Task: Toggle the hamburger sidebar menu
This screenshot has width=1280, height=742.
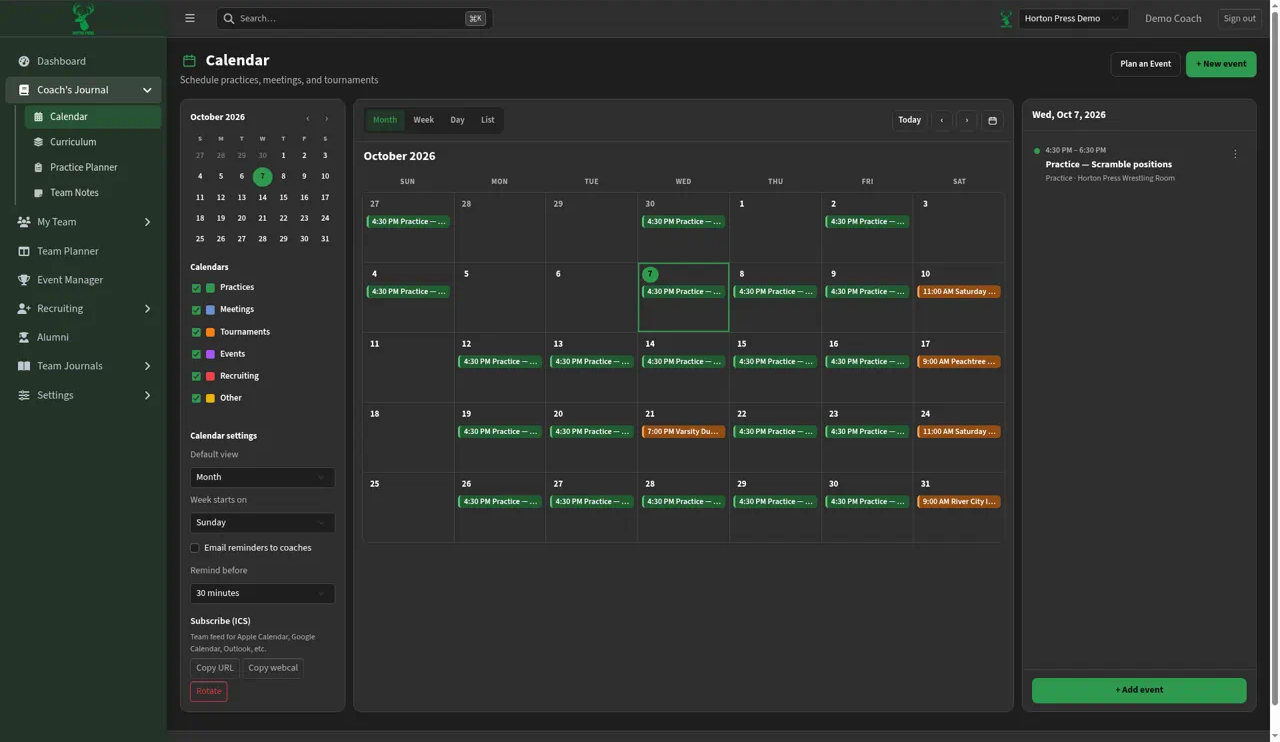Action: point(190,18)
